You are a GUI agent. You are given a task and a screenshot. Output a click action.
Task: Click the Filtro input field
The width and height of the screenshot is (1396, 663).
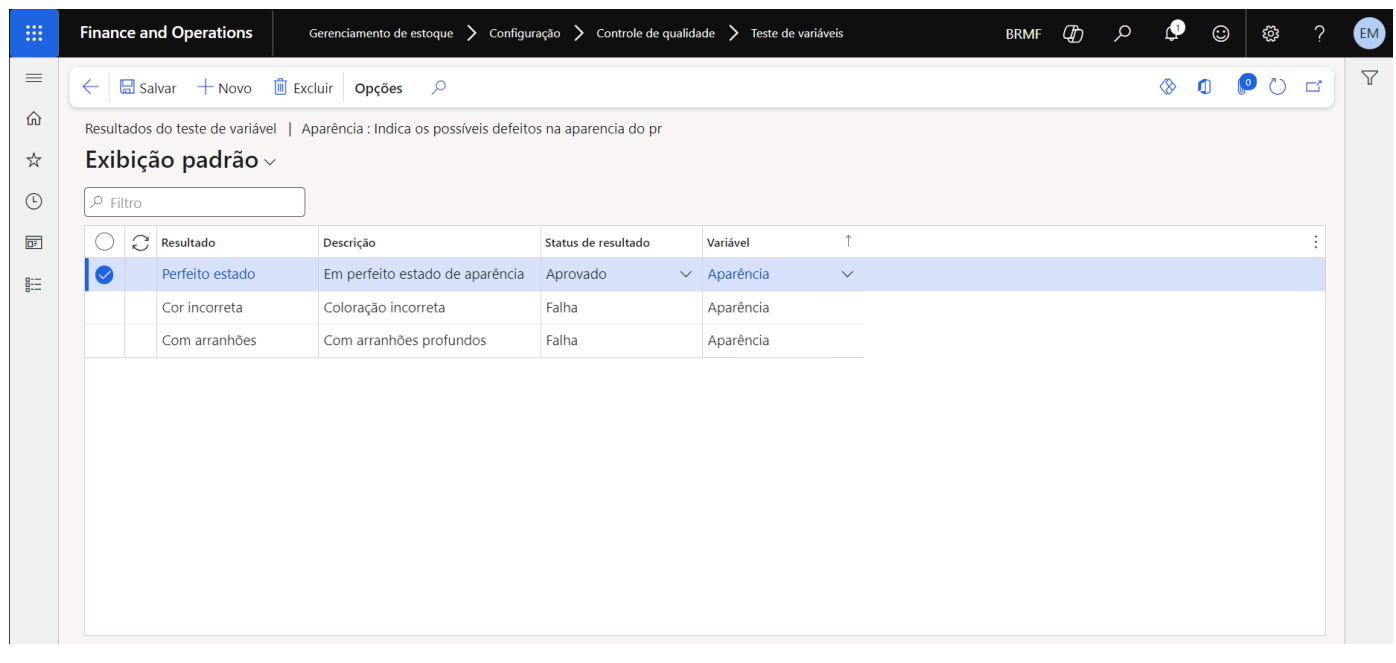[x=195, y=203]
